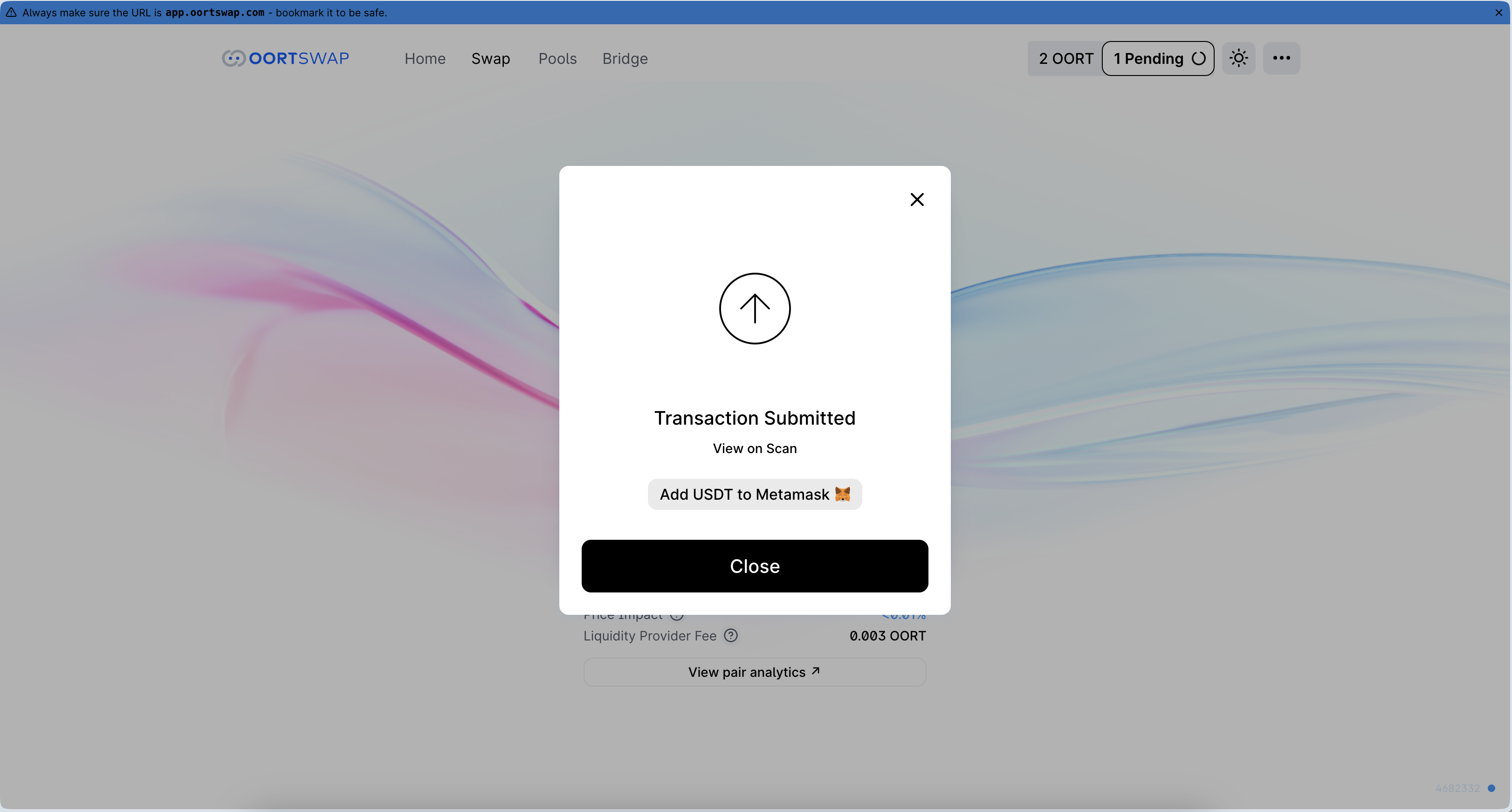Click the View on Scan link
Image resolution: width=1512 pixels, height=812 pixels.
pyautogui.click(x=755, y=448)
